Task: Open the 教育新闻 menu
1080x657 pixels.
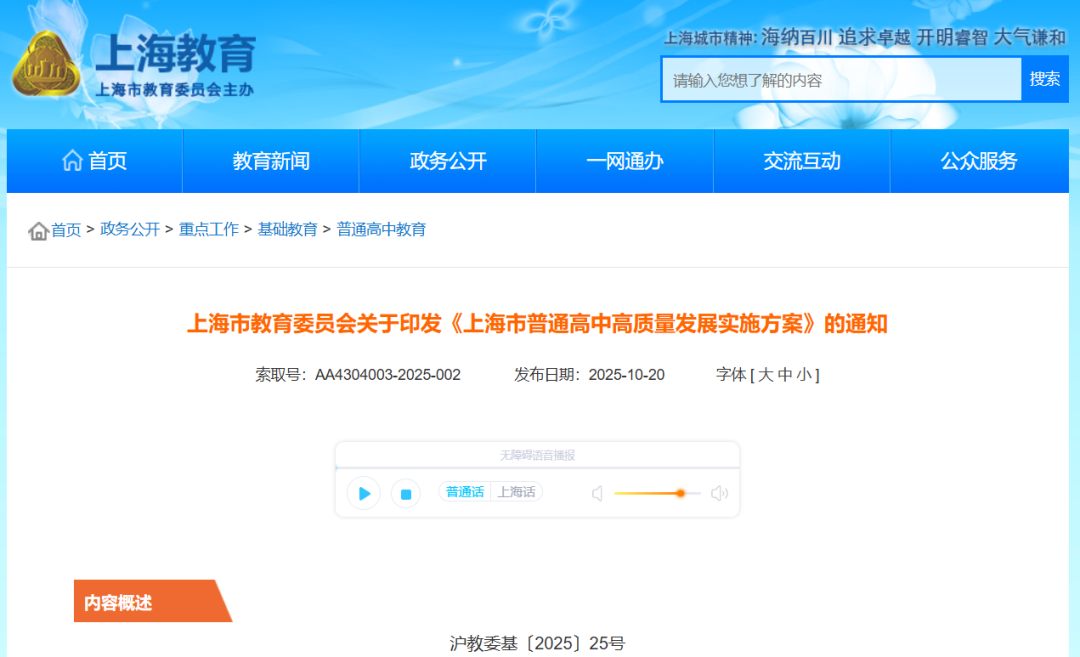Action: pos(271,161)
